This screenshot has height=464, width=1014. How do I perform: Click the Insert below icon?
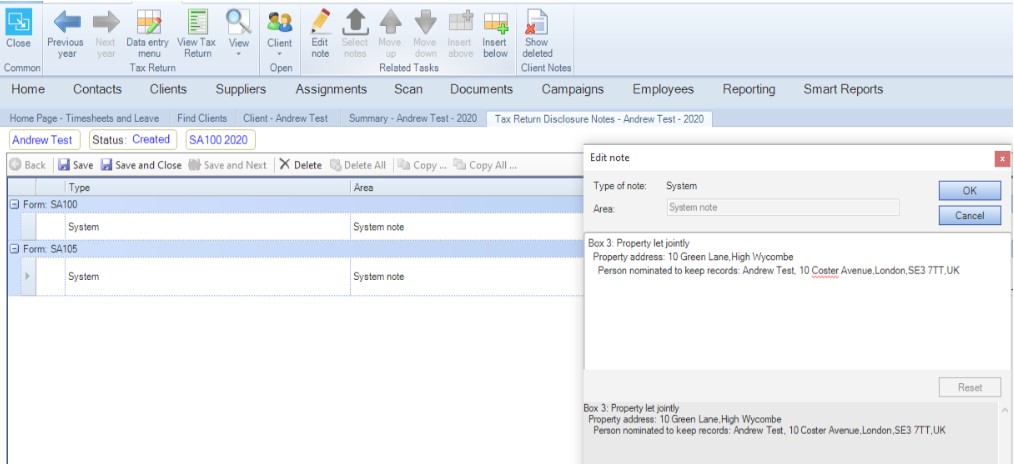point(495,22)
